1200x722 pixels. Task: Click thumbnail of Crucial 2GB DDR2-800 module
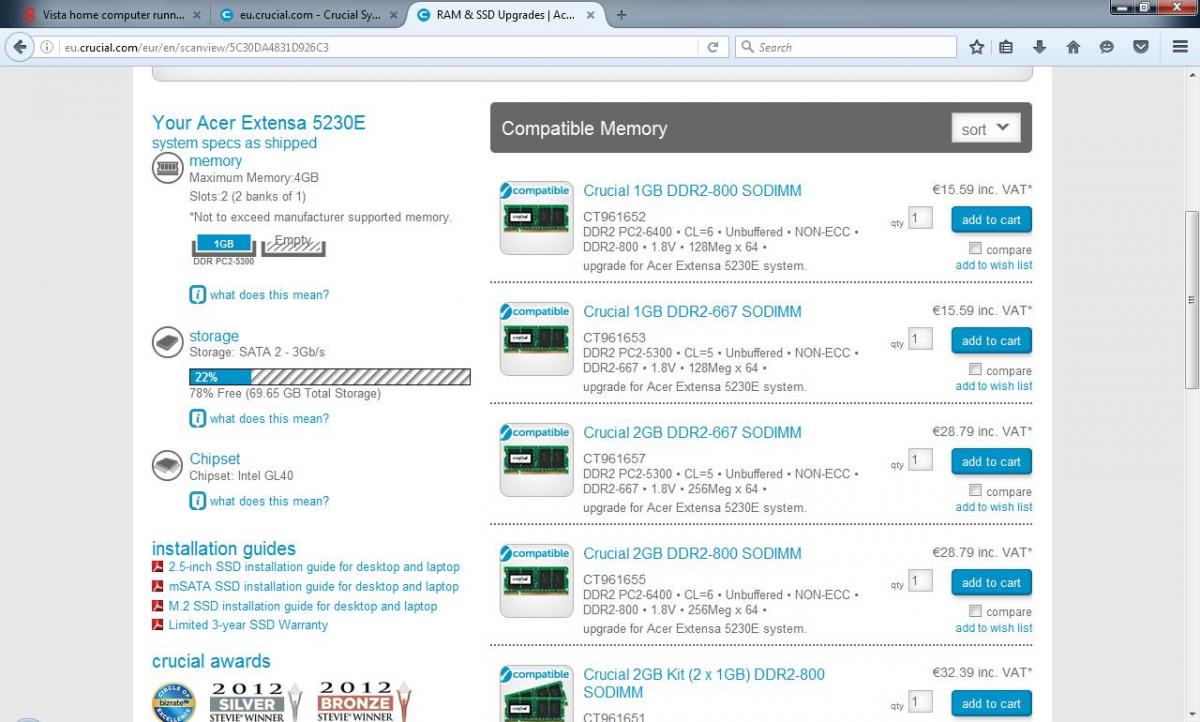coord(537,581)
